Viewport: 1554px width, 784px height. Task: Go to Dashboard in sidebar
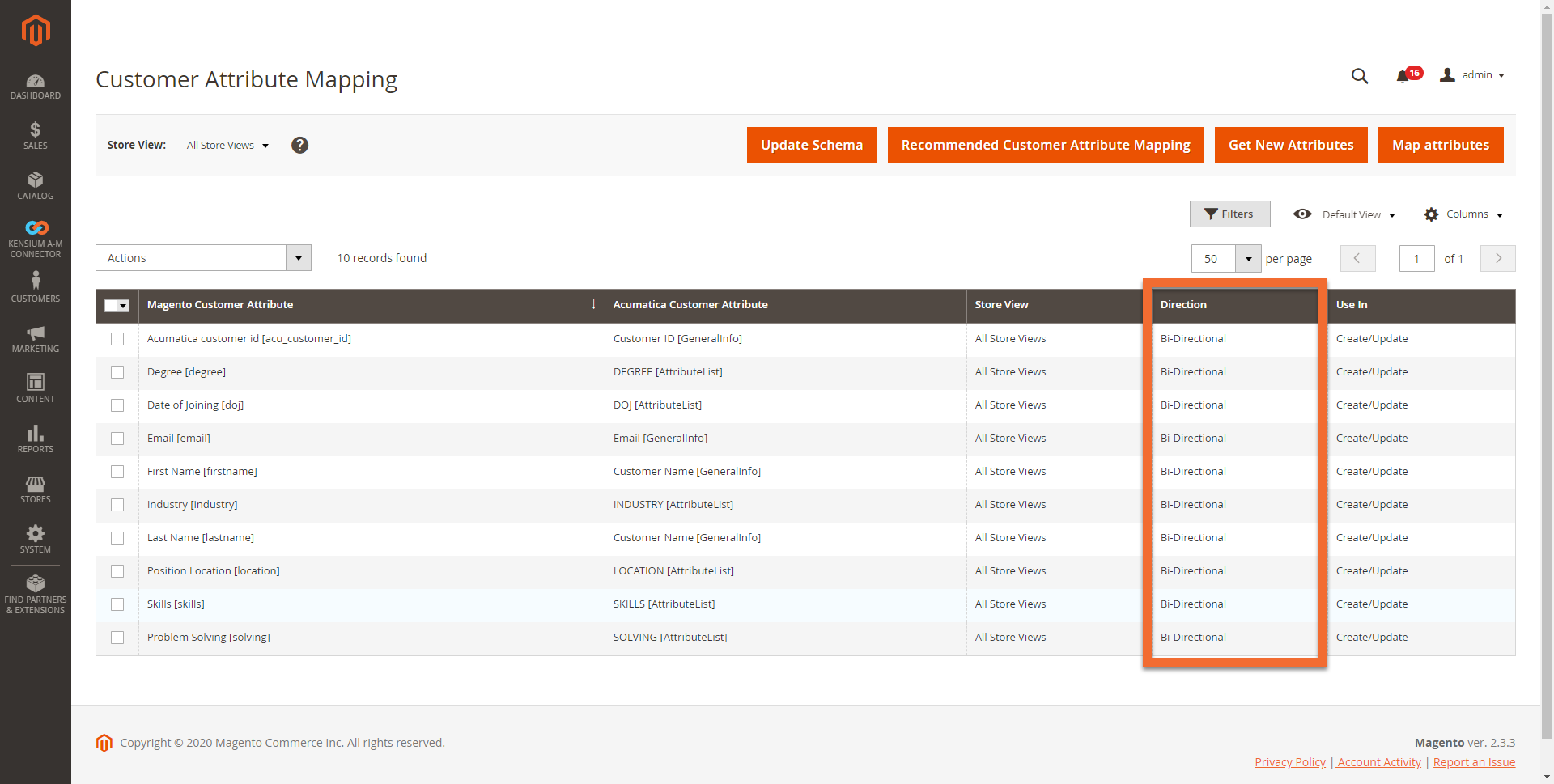(36, 87)
